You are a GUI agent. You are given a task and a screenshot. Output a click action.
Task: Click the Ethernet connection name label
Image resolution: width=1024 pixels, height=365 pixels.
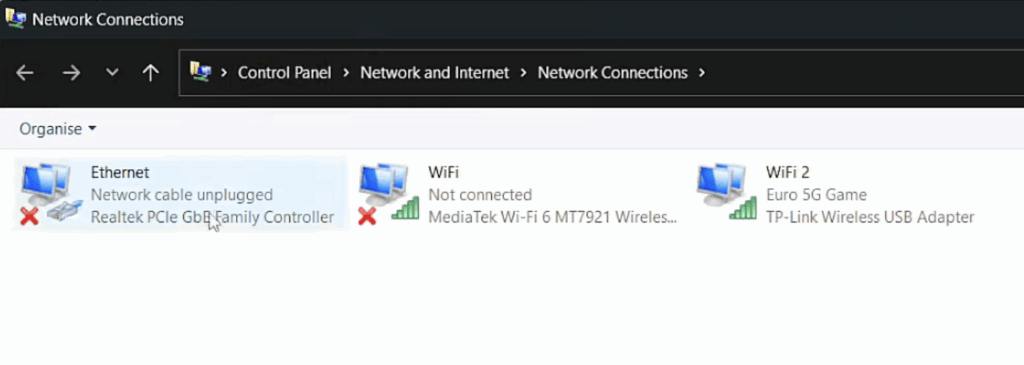(x=120, y=172)
